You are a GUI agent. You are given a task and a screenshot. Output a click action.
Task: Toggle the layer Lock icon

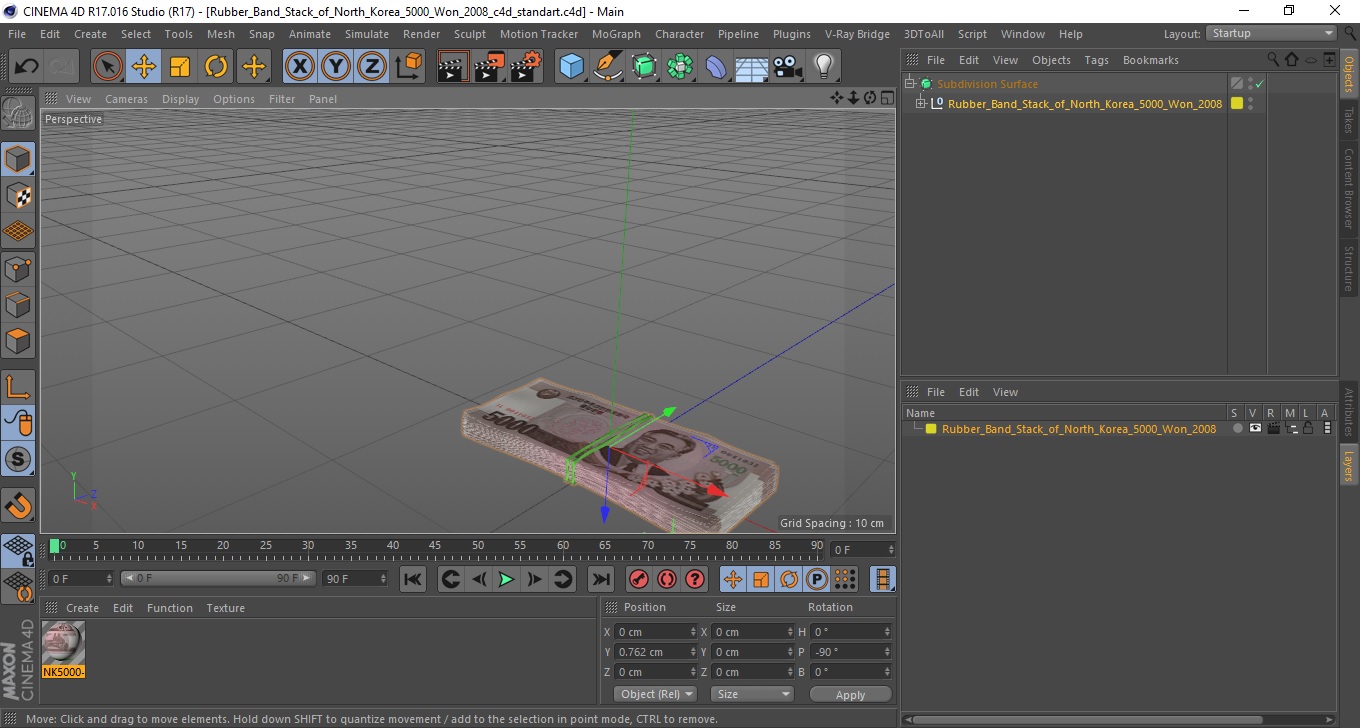coord(1308,428)
